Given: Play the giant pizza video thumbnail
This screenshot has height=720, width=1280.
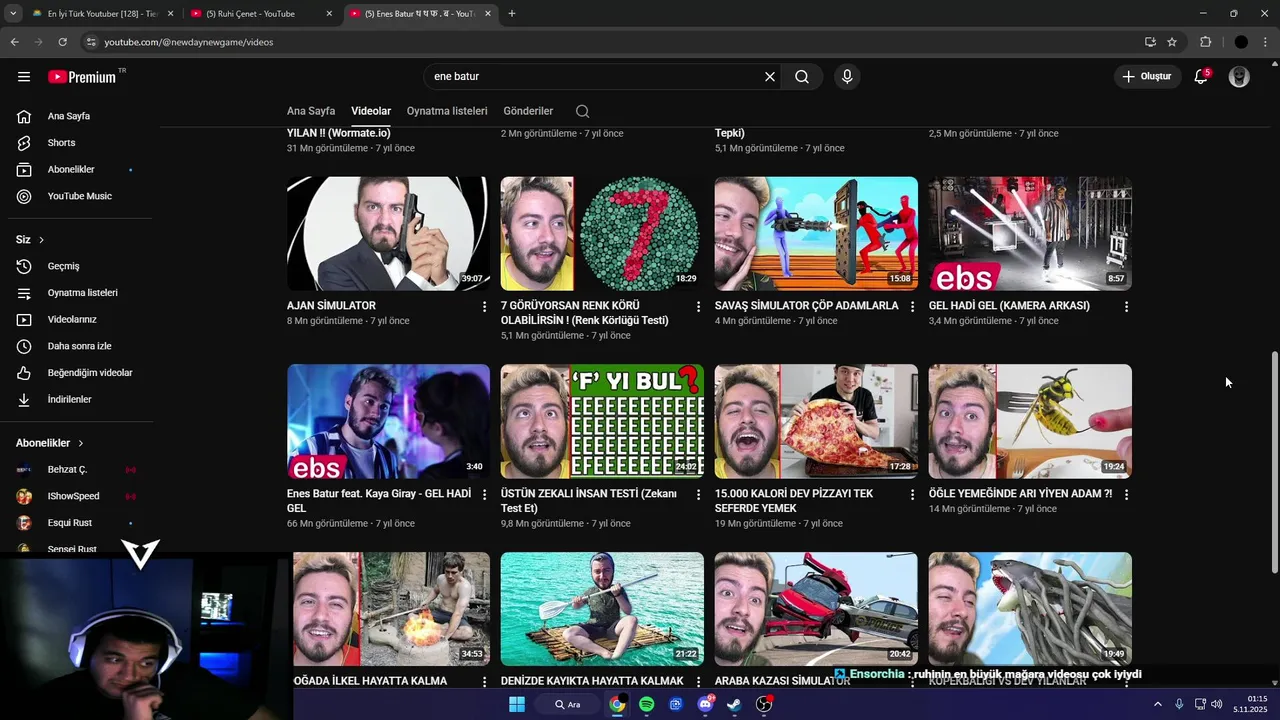Looking at the screenshot, I should [x=816, y=421].
